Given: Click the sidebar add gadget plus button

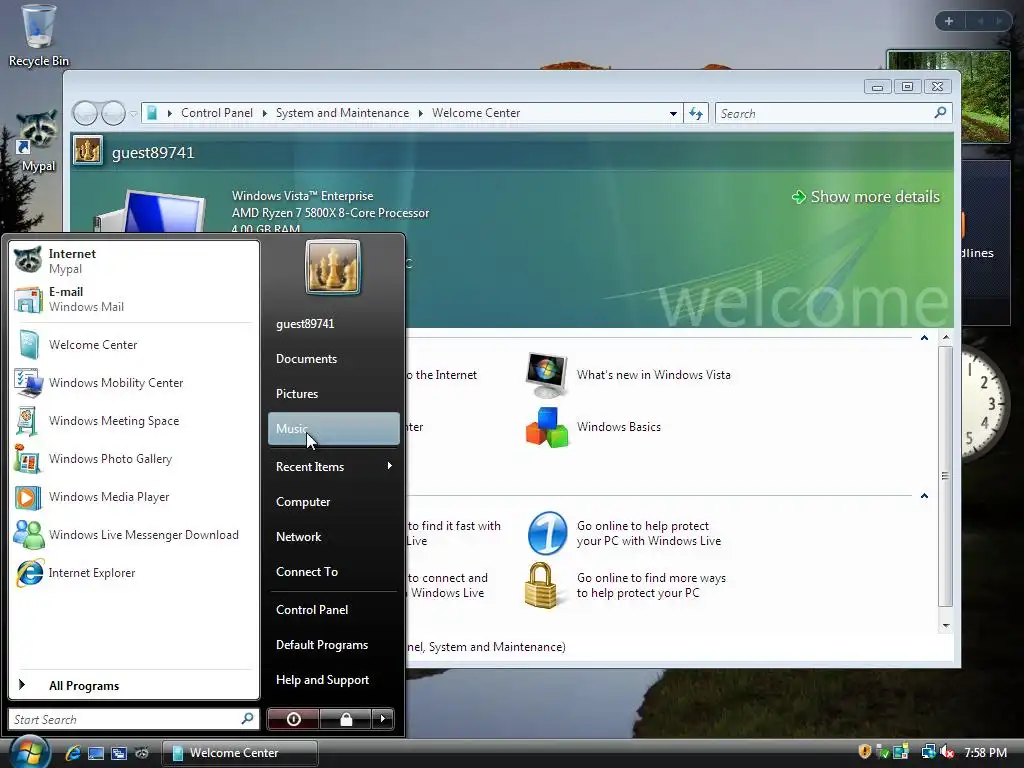Looking at the screenshot, I should click(949, 21).
